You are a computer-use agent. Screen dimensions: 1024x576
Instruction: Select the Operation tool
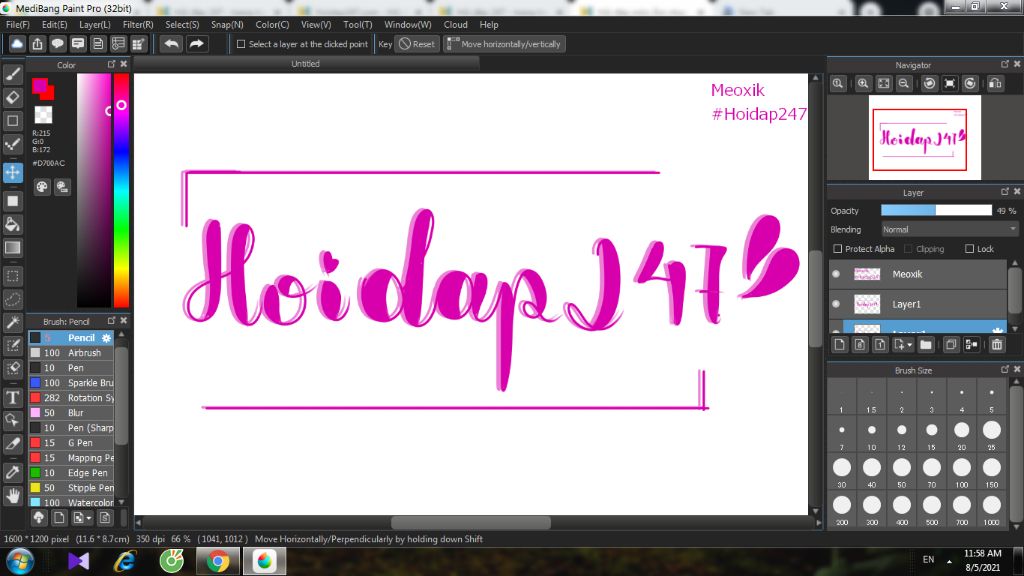12,420
